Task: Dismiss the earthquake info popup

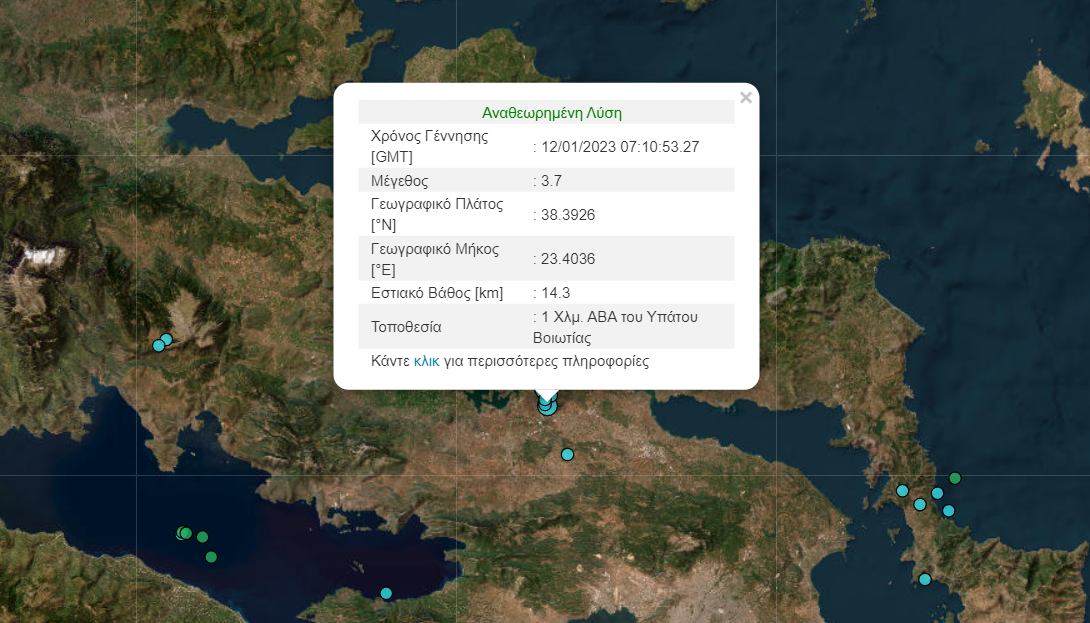Action: point(745,97)
